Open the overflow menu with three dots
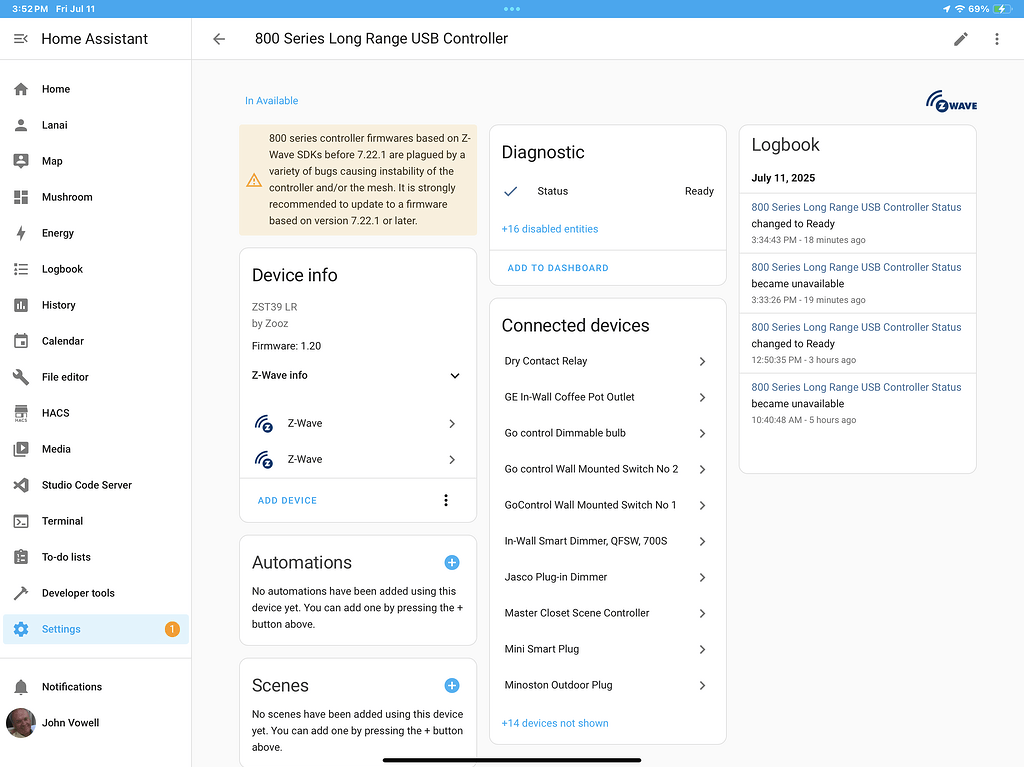The width and height of the screenshot is (1024, 767). [x=997, y=39]
